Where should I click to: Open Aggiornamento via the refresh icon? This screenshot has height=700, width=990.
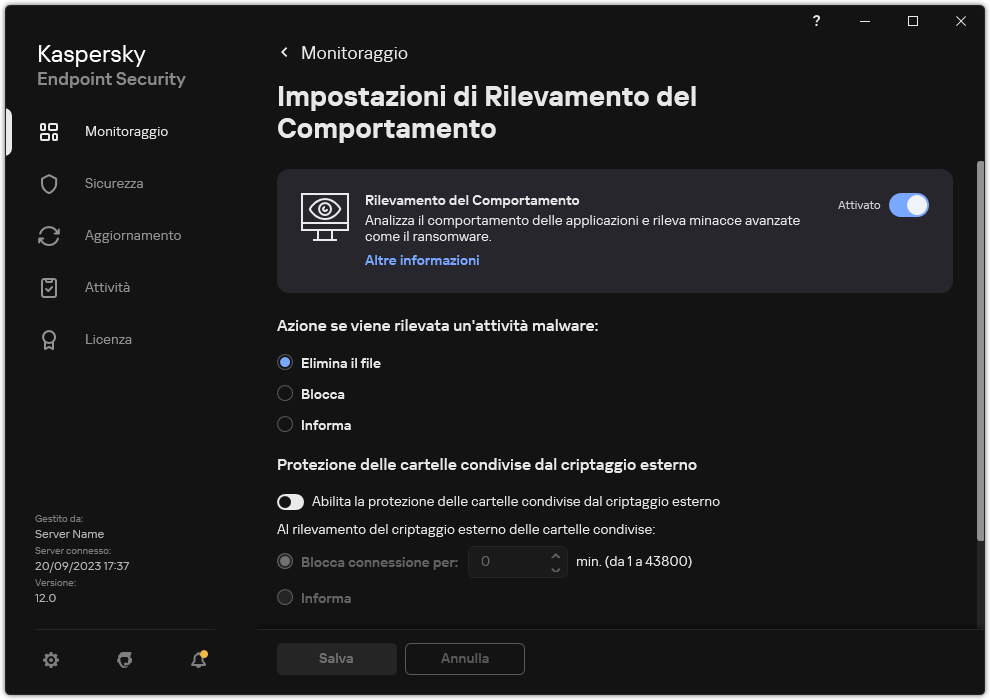point(49,235)
